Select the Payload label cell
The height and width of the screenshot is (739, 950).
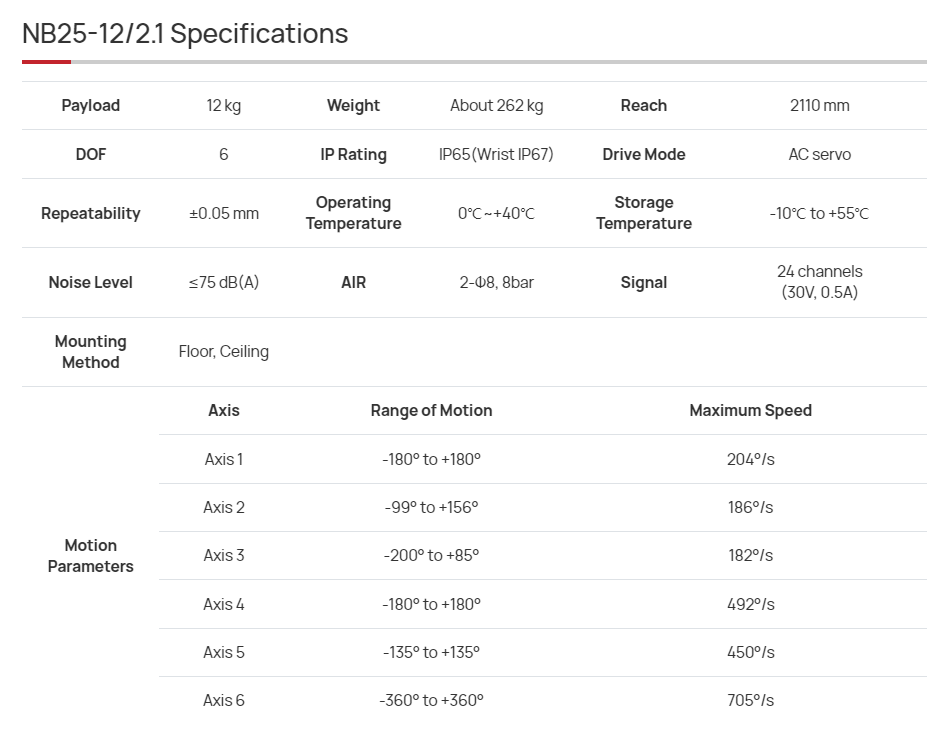pyautogui.click(x=90, y=105)
